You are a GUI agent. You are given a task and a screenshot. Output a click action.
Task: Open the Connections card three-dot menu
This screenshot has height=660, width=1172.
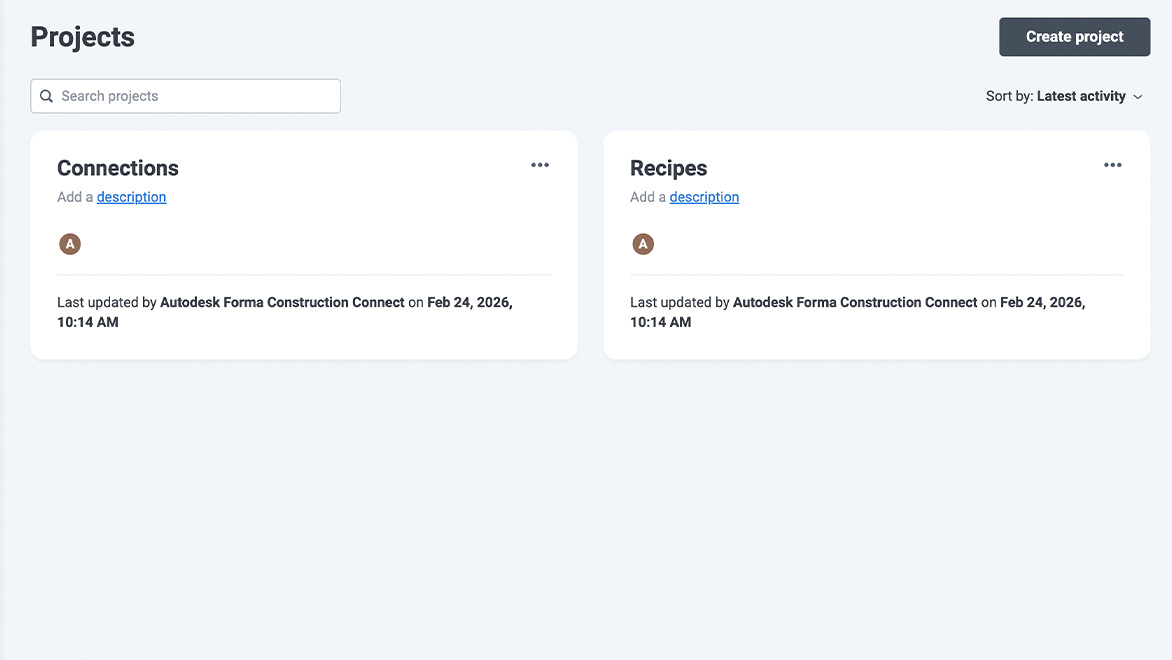coord(540,165)
